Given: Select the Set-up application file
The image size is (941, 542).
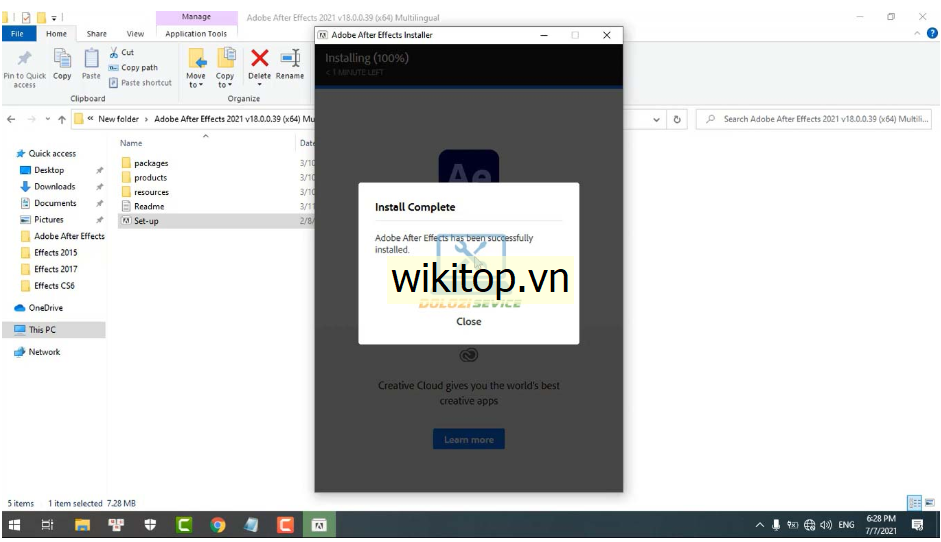Looking at the screenshot, I should (x=146, y=221).
